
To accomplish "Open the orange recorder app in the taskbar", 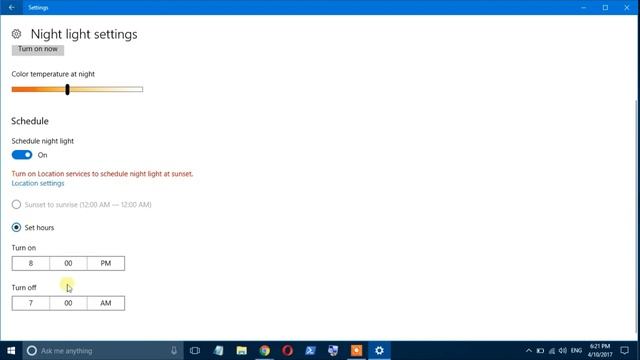I will pos(356,351).
